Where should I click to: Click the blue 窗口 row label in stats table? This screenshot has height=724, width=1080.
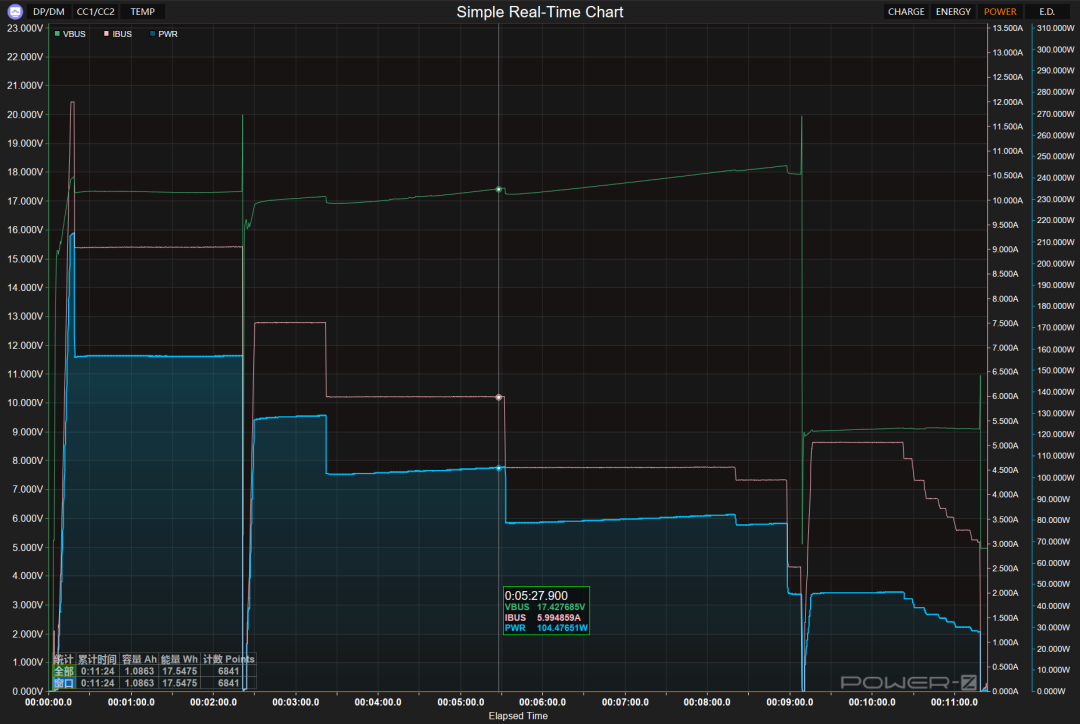pos(64,683)
